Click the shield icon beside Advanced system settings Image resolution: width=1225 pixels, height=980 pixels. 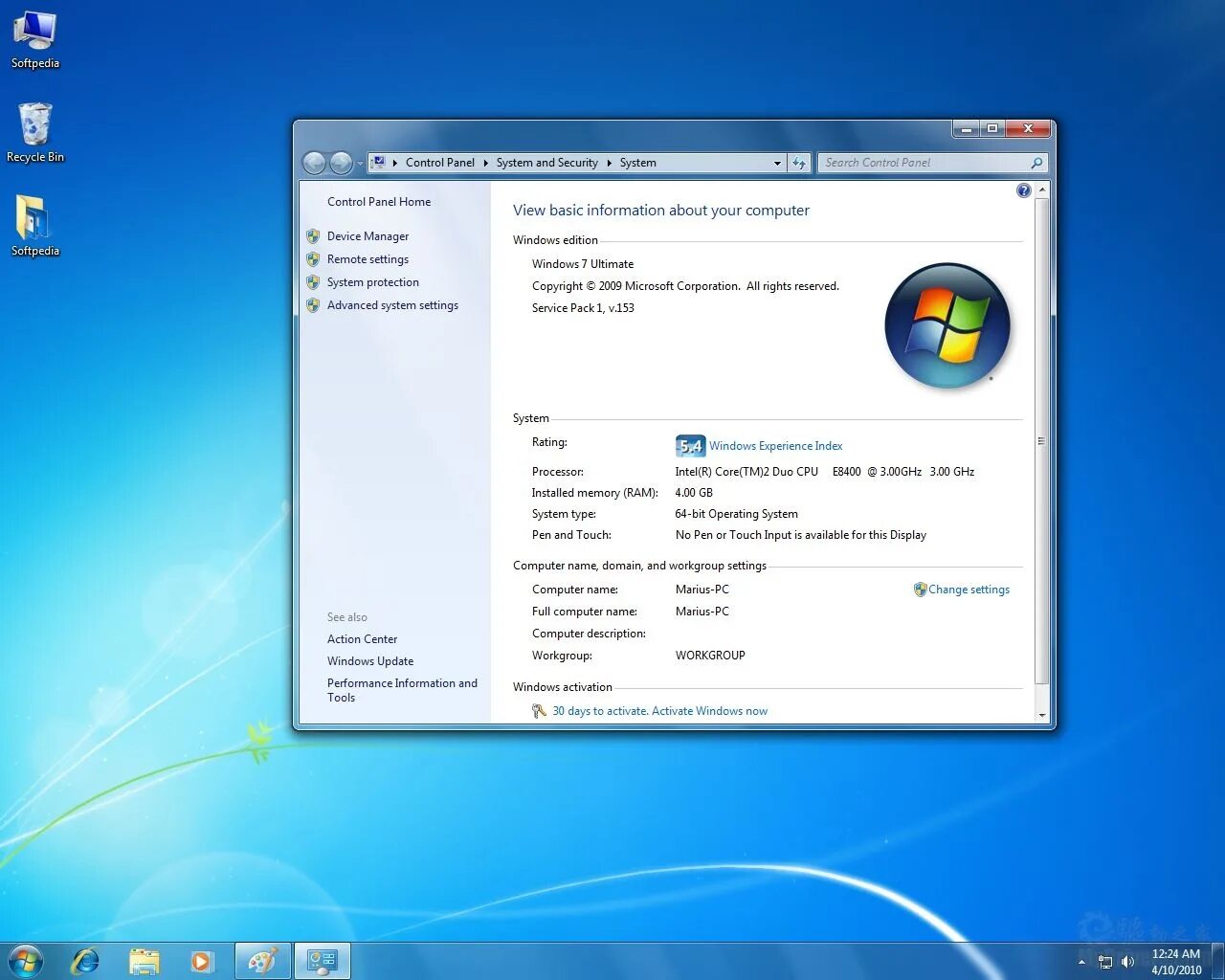point(313,305)
